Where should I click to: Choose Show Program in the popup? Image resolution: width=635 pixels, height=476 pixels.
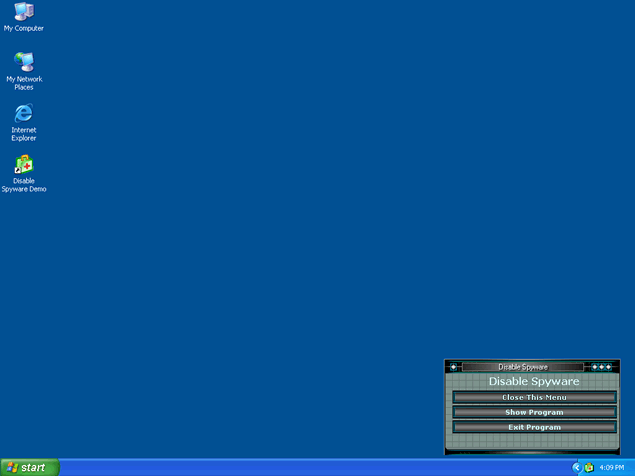[x=534, y=412]
